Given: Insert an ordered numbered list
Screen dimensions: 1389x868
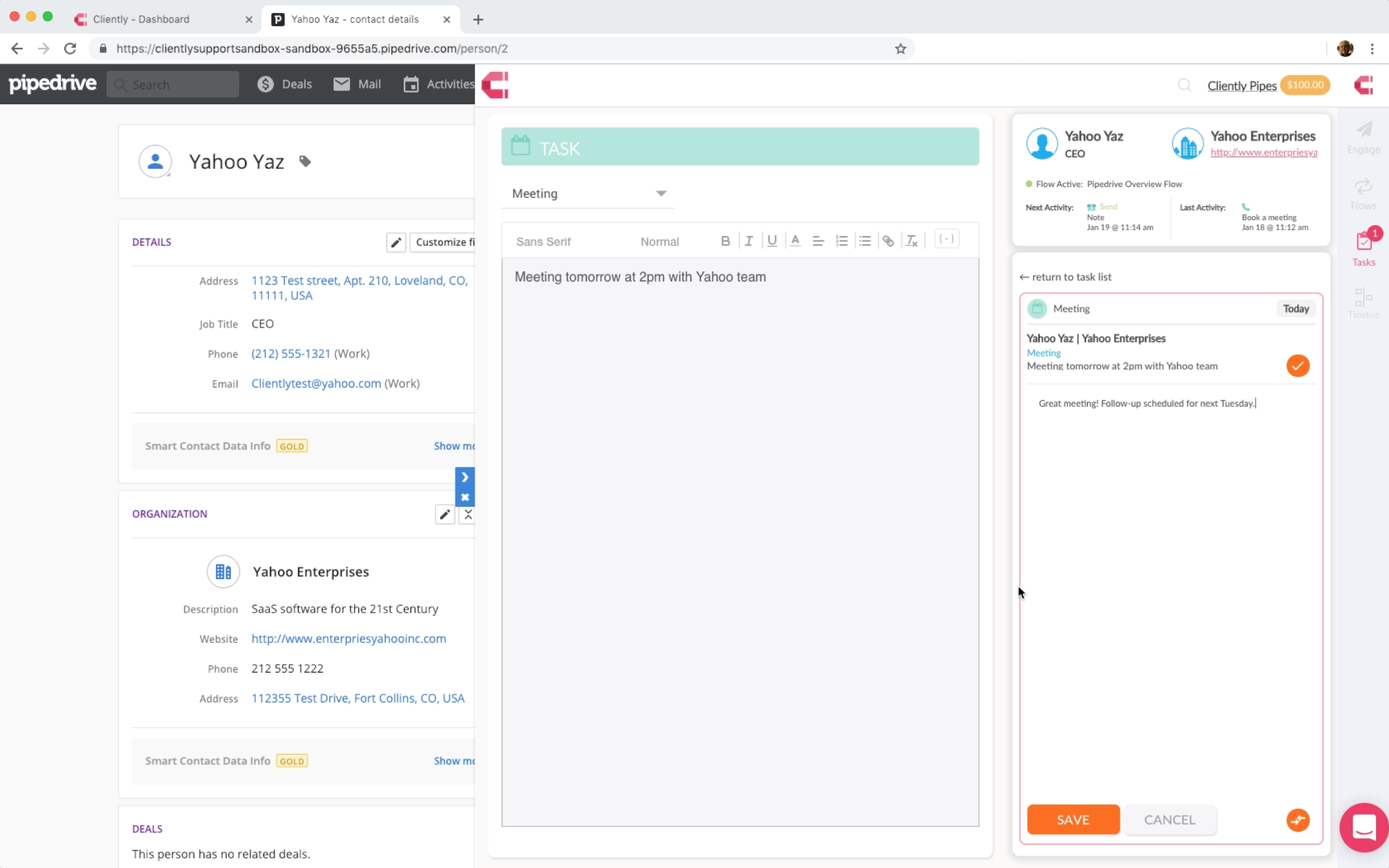Looking at the screenshot, I should tap(842, 241).
